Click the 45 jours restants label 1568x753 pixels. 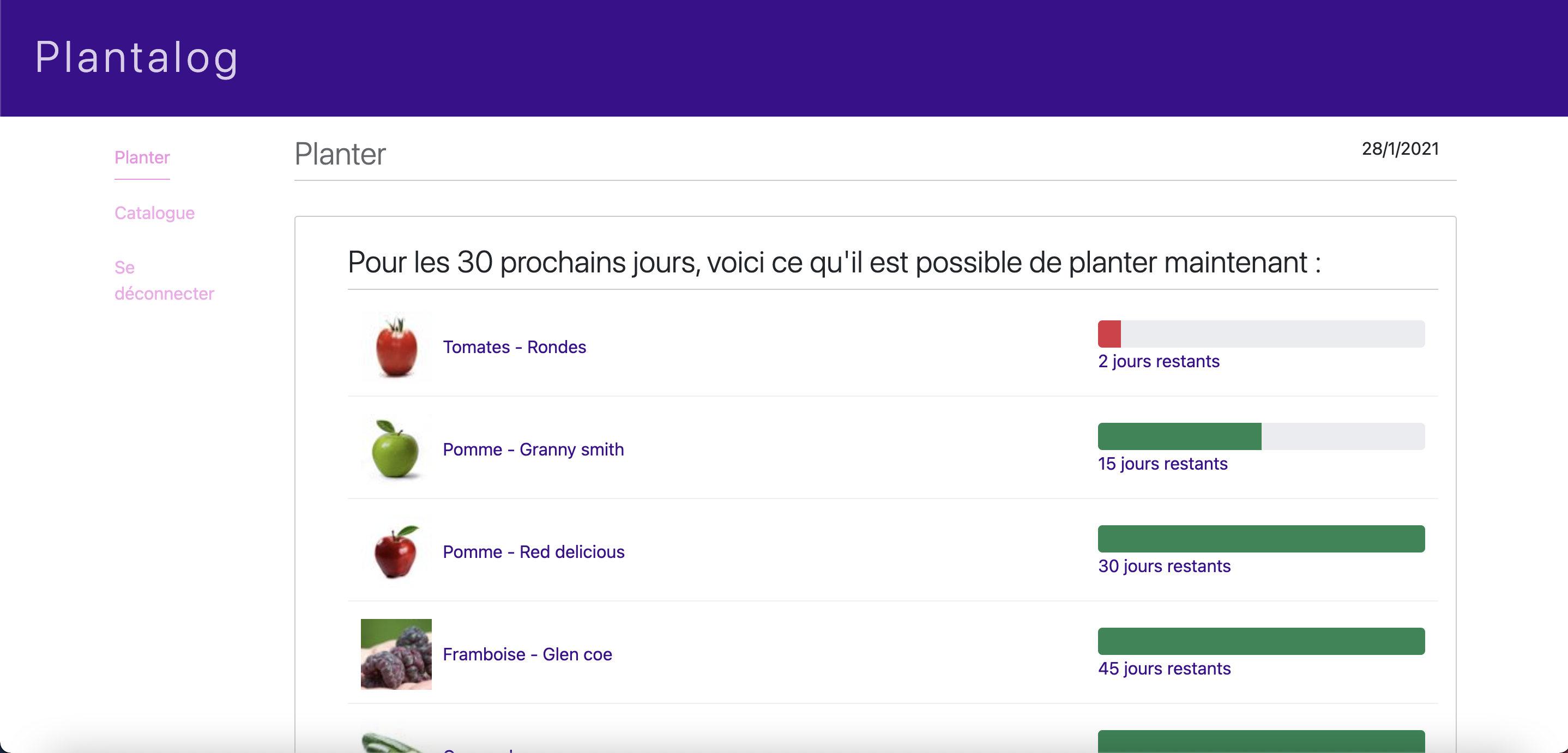(x=1165, y=669)
